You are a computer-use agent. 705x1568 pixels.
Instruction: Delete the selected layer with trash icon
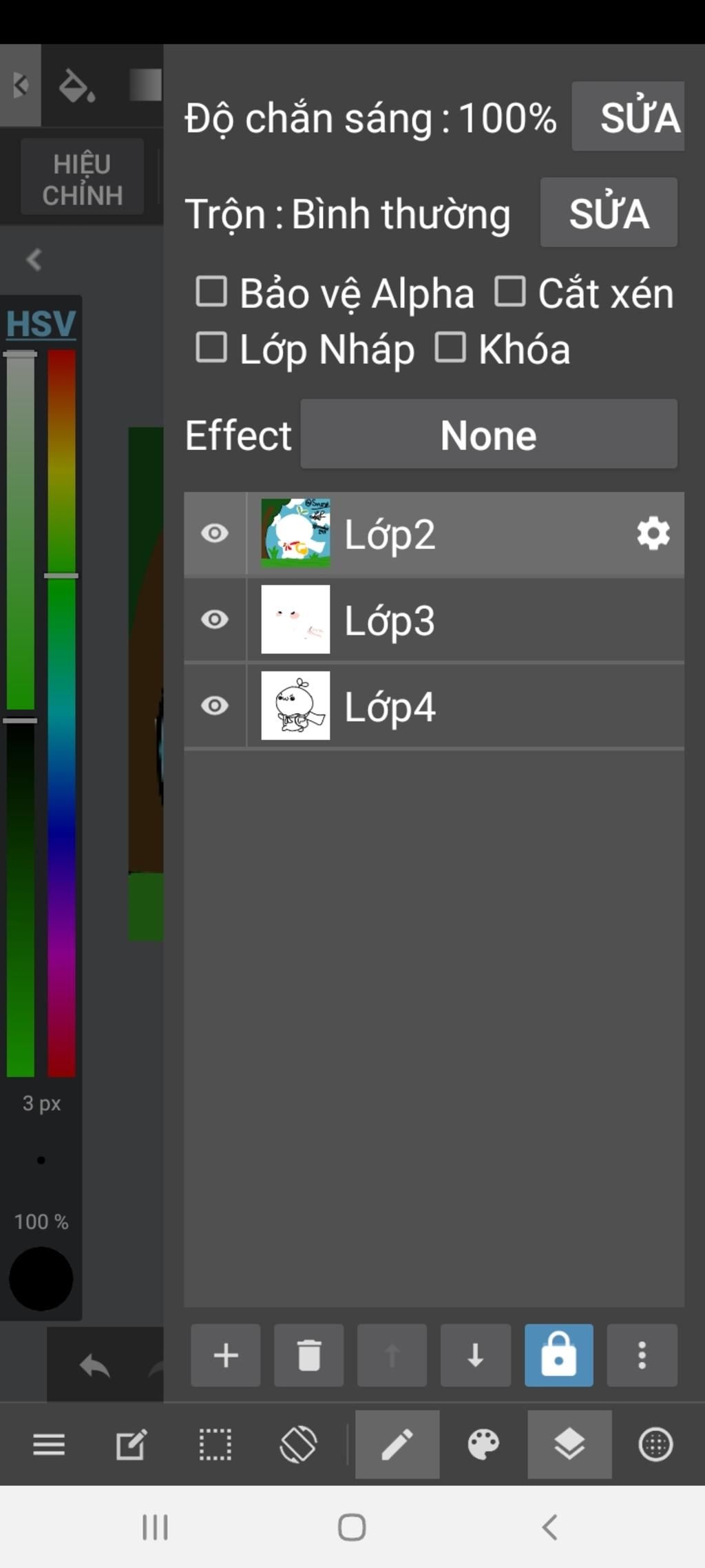click(x=308, y=1355)
